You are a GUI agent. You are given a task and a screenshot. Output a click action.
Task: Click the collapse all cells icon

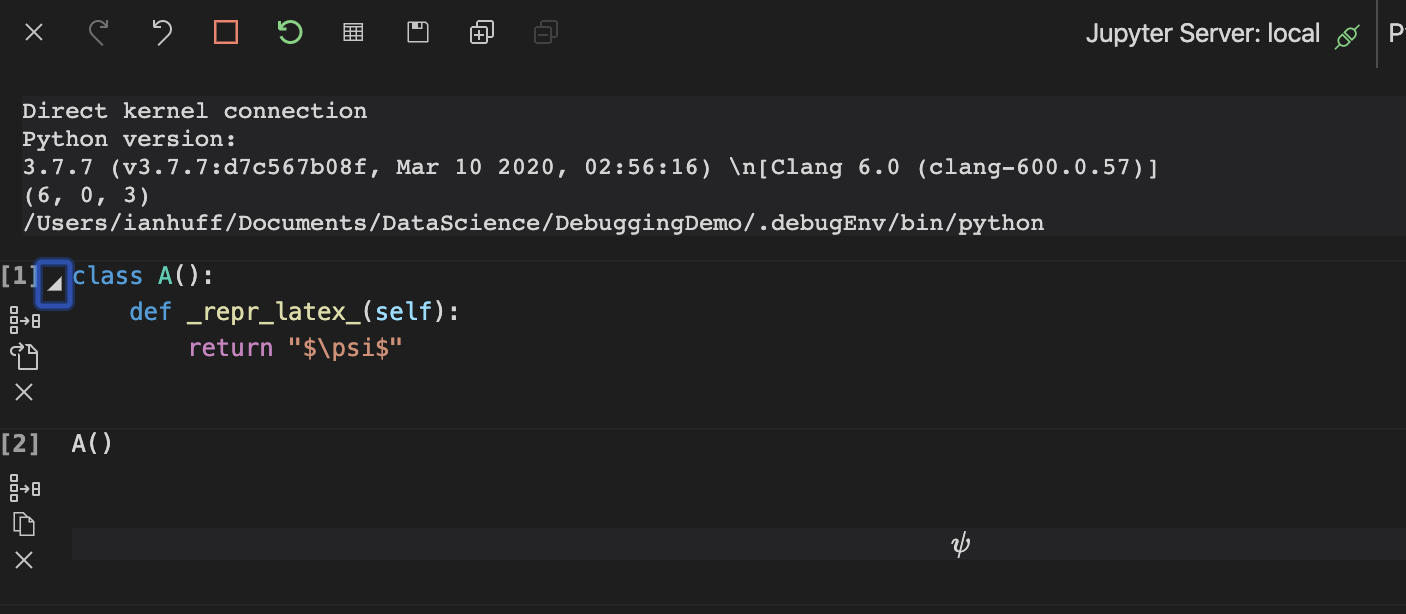point(545,32)
